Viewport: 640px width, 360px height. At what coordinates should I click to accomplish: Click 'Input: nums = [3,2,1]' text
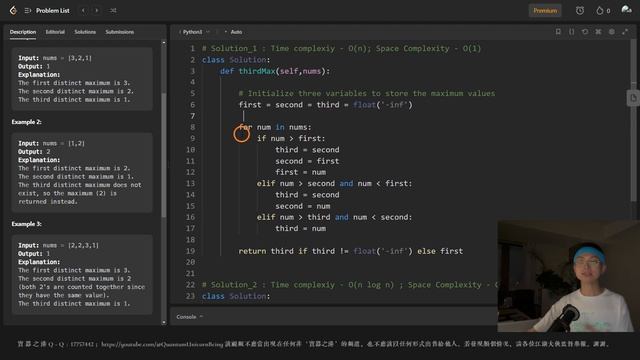[x=55, y=58]
